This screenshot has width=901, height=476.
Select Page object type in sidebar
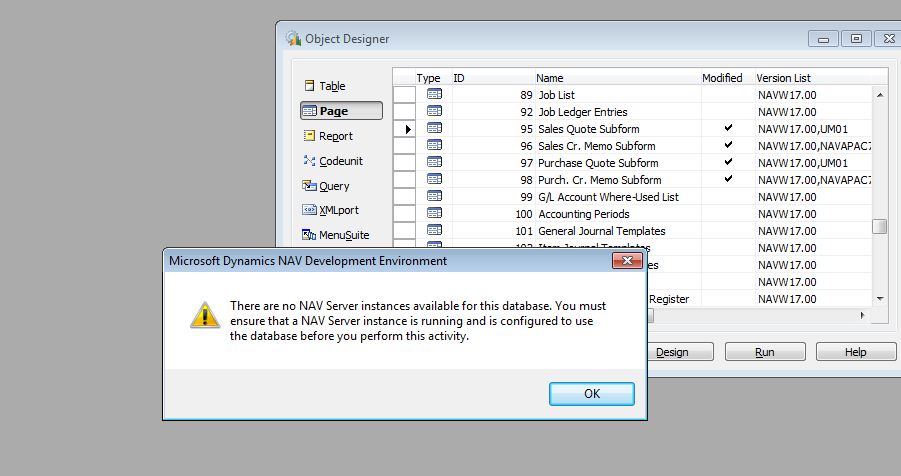coord(341,110)
